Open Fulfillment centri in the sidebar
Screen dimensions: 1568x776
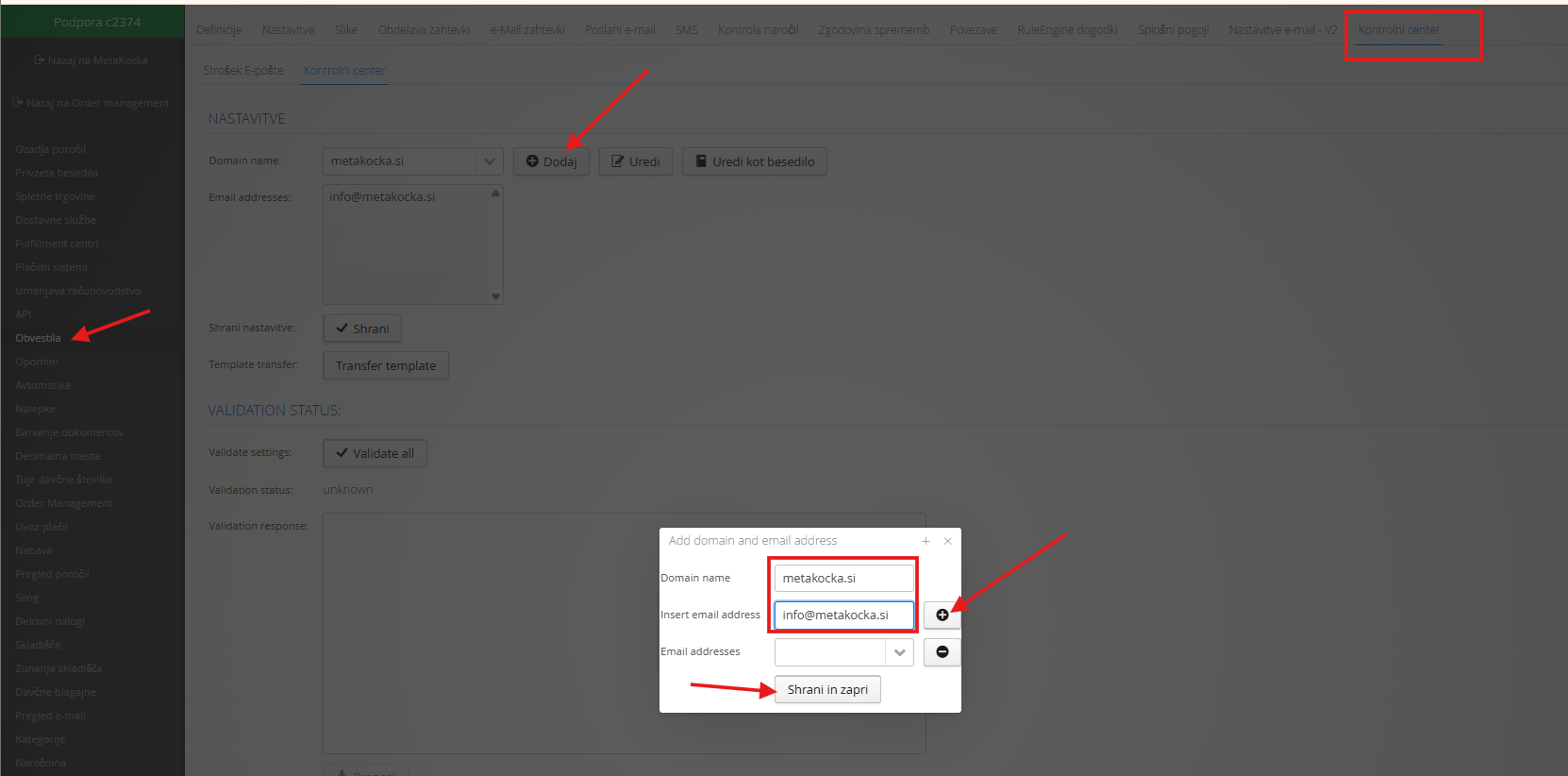point(57,244)
